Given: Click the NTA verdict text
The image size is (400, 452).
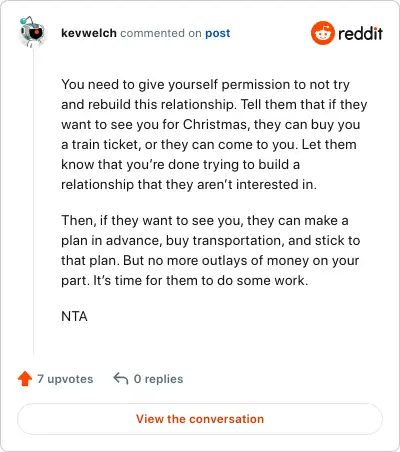Looking at the screenshot, I should pyautogui.click(x=74, y=316).
